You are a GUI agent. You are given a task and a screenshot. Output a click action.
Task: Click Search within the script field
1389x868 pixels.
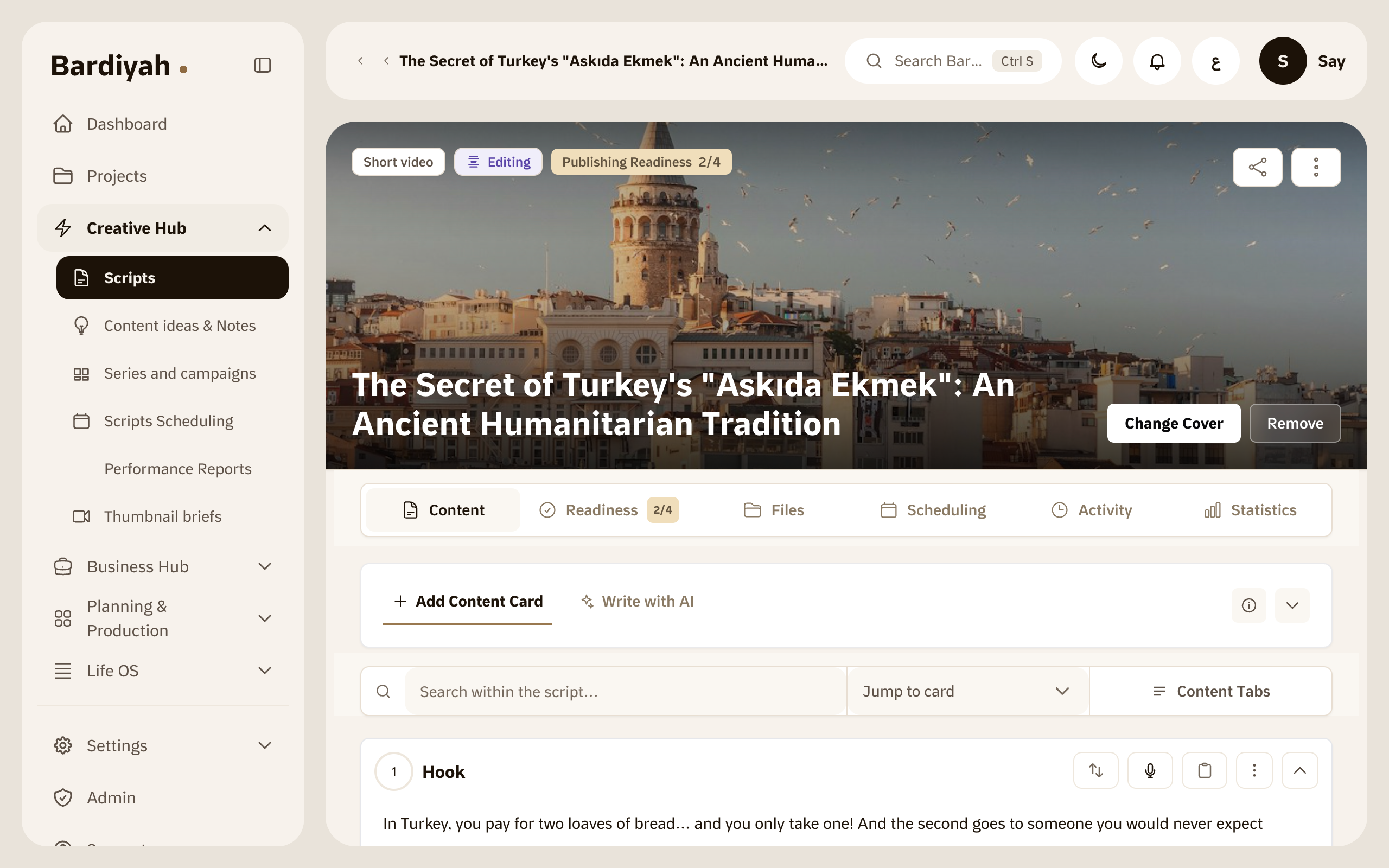click(x=625, y=691)
